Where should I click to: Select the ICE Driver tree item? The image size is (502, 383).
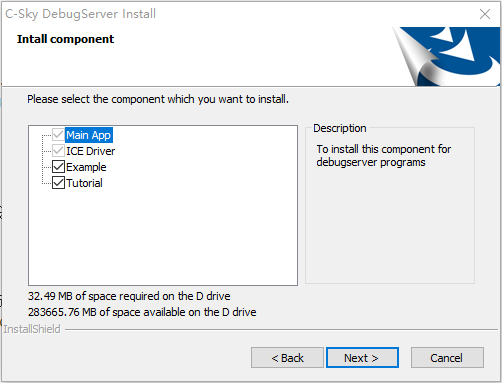[x=90, y=151]
